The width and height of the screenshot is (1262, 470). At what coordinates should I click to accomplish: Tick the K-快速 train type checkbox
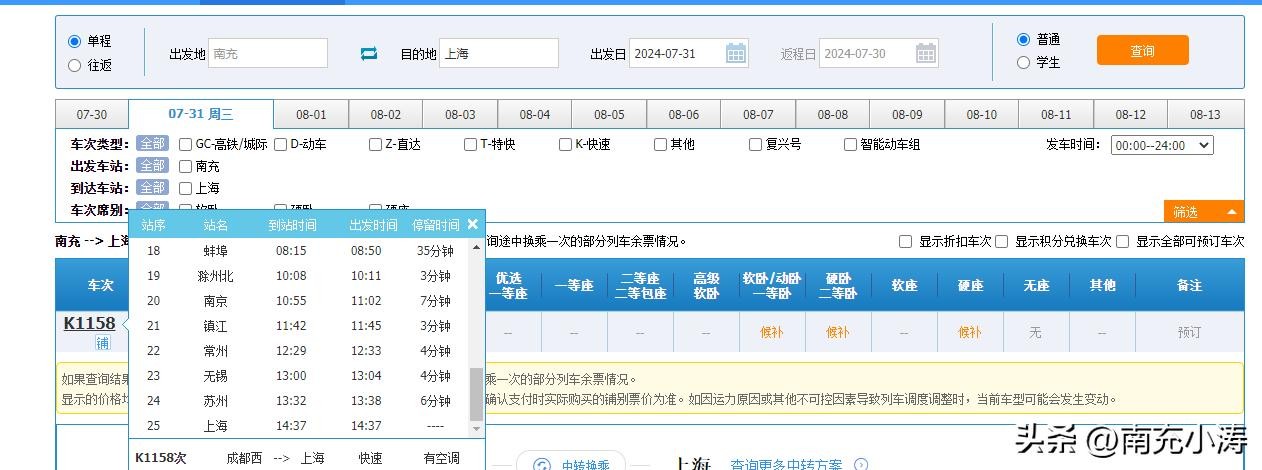pos(565,144)
